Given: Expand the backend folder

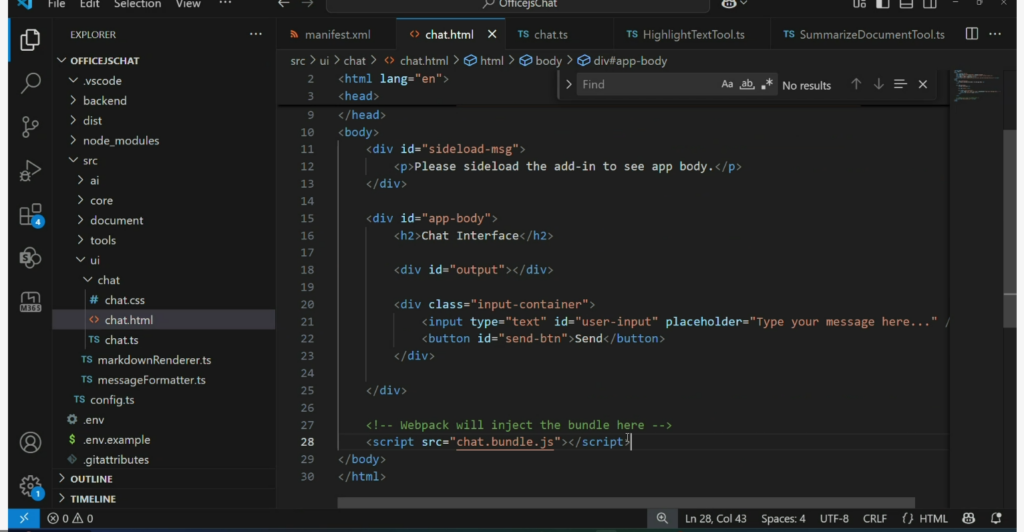Looking at the screenshot, I should click(x=104, y=100).
